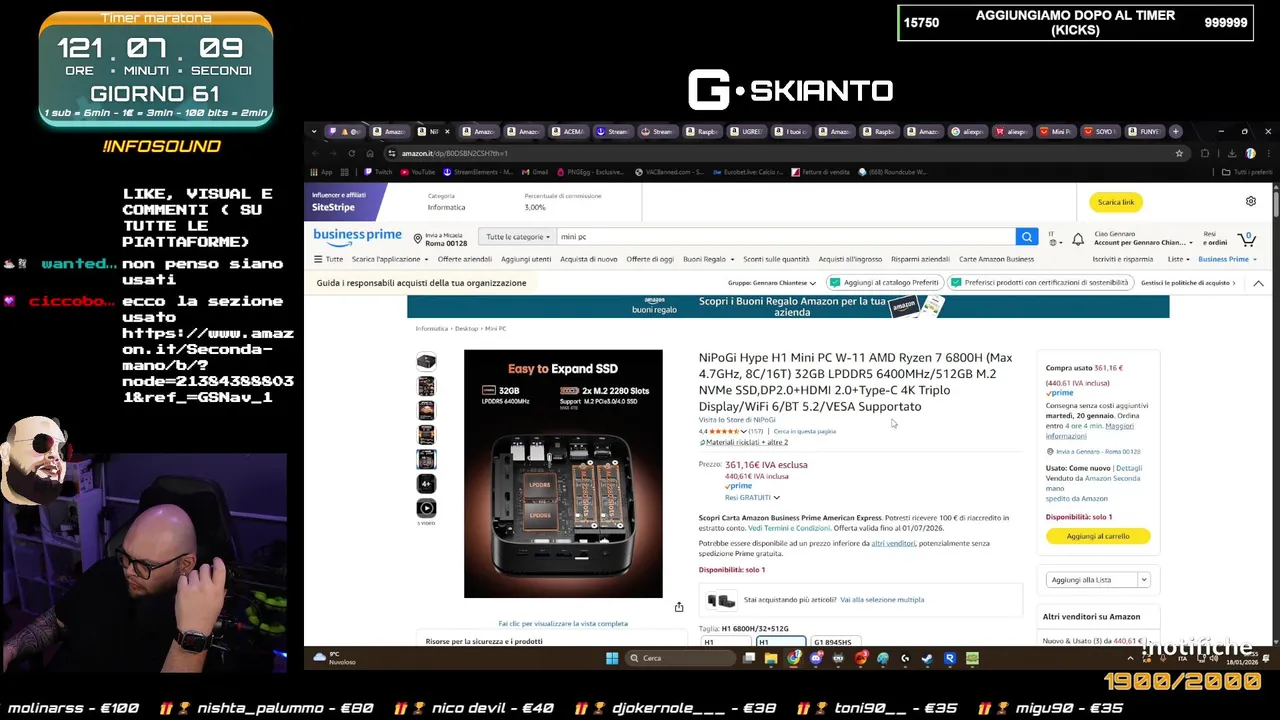Screen dimensions: 1280x720
Task: Click the Windows Start button
Action: click(612, 658)
